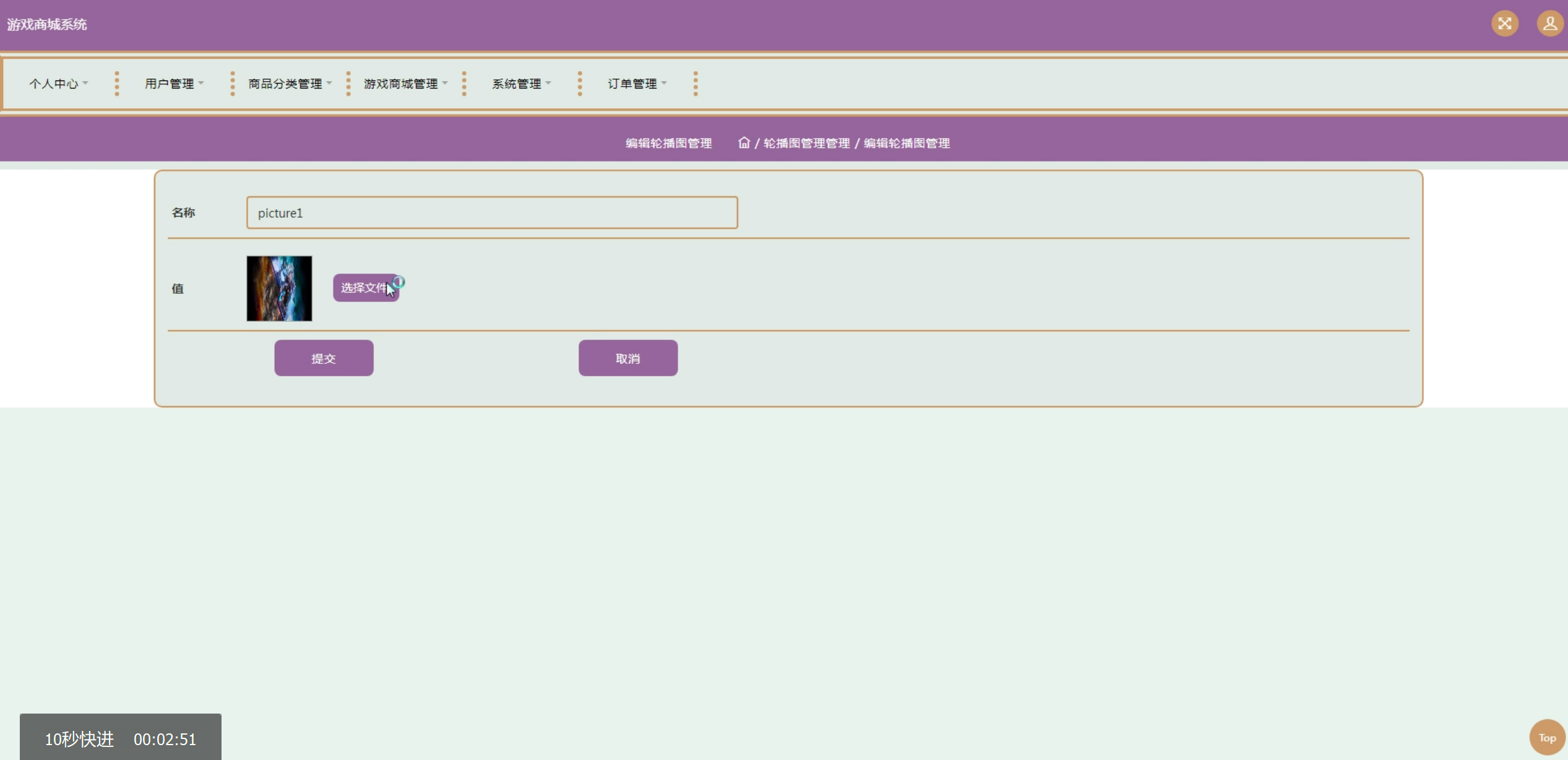Click the 选择文件 upload button

point(365,288)
